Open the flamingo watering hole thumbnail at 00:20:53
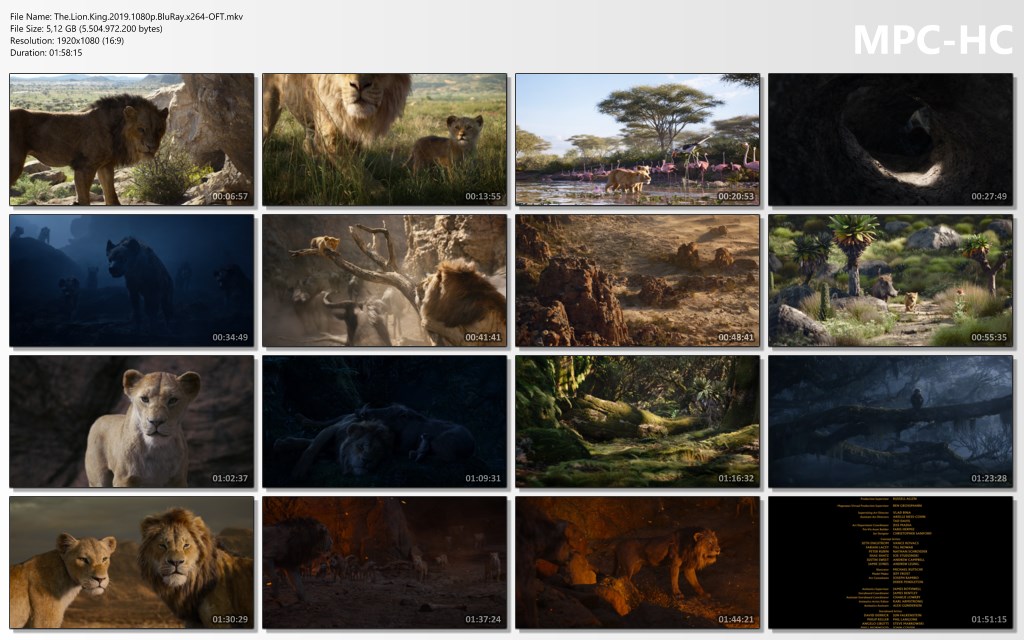1024x640 pixels. pos(638,139)
